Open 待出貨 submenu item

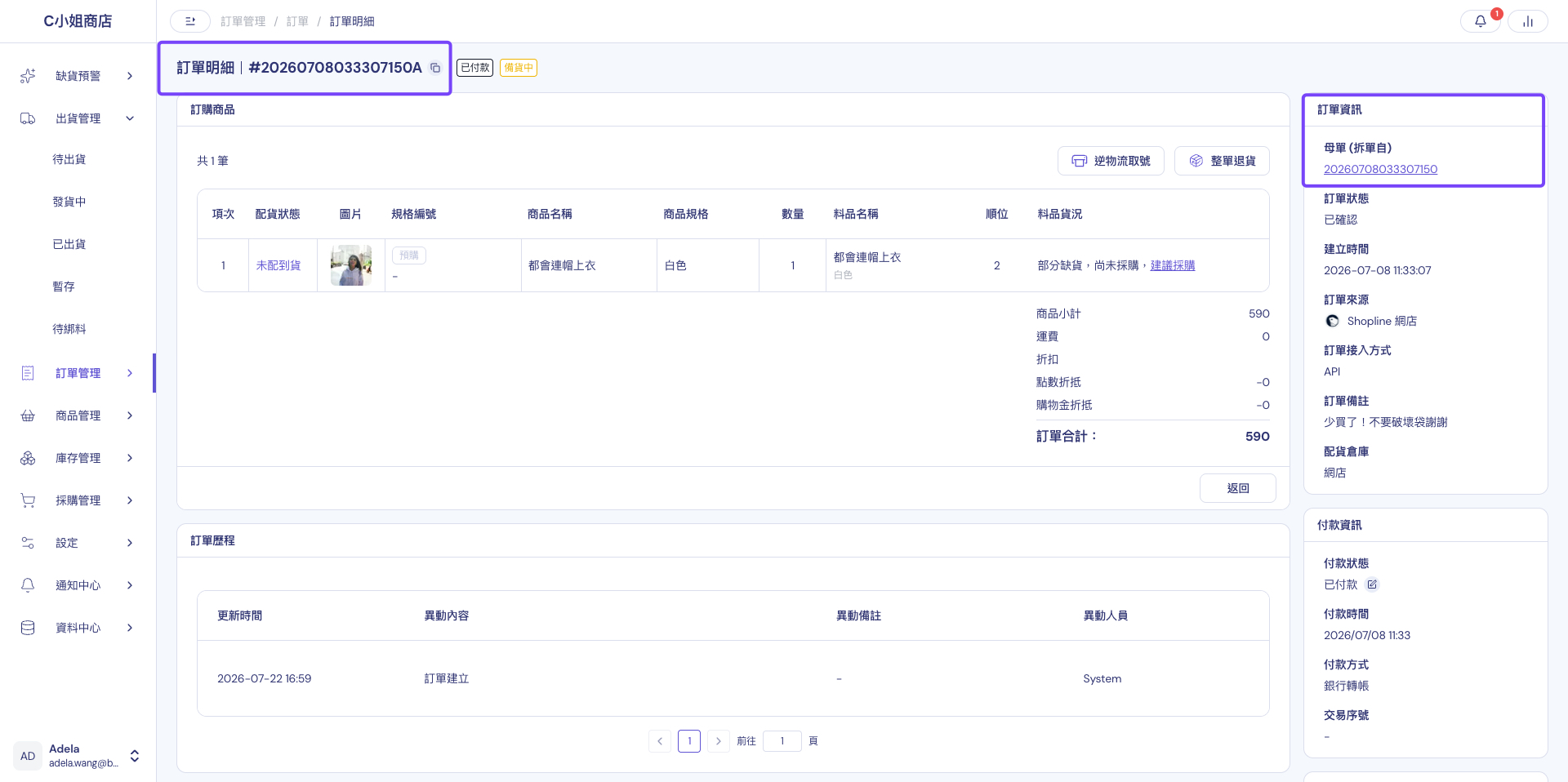[x=69, y=159]
